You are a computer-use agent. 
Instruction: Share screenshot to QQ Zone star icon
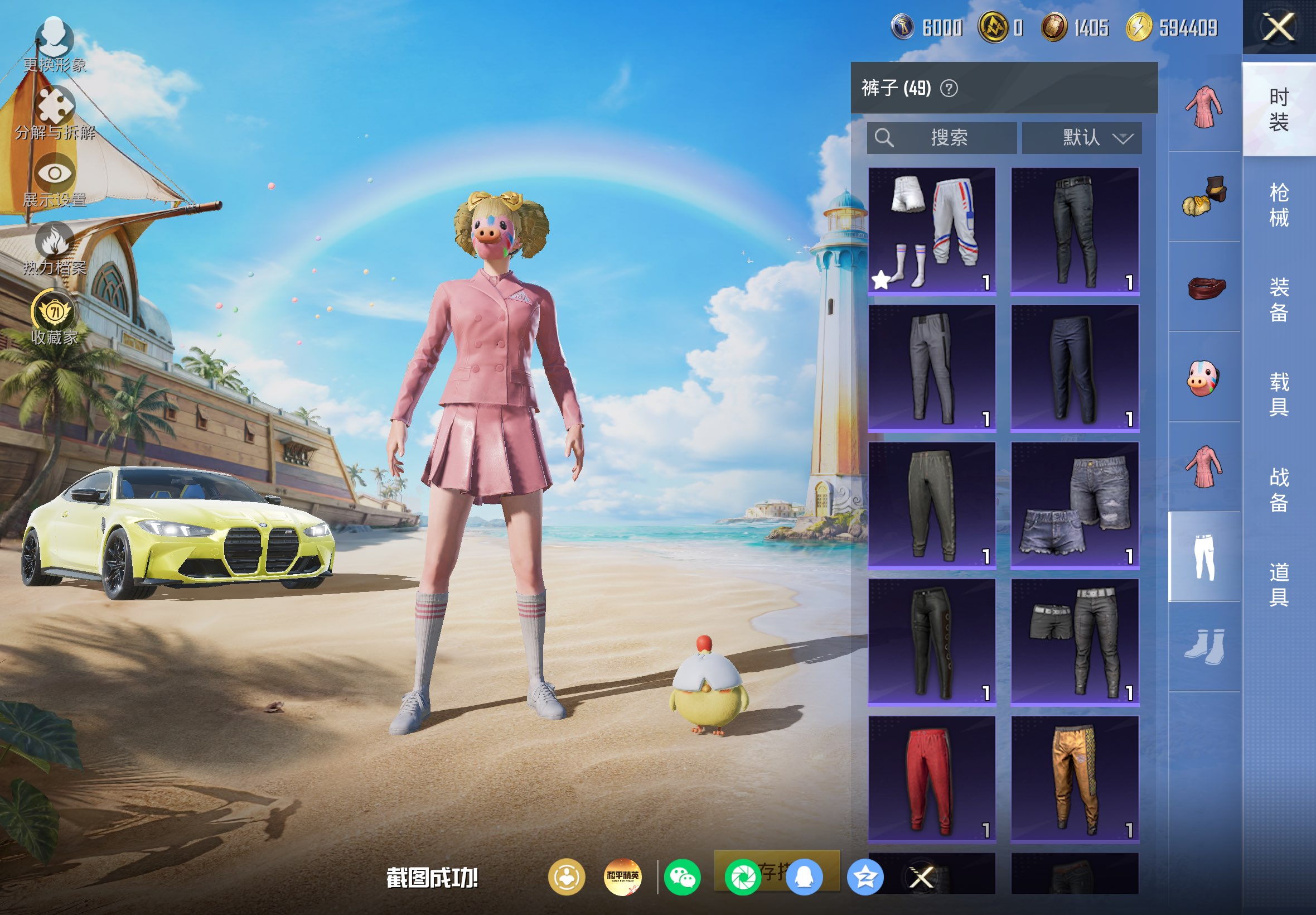865,877
